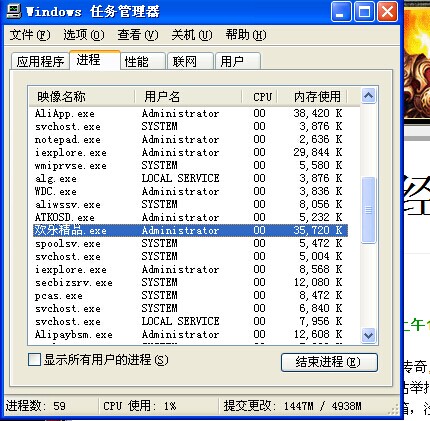Click LOCAL SERVICE on the alg.exe row
Screen dimensions: 430x421
coord(180,178)
